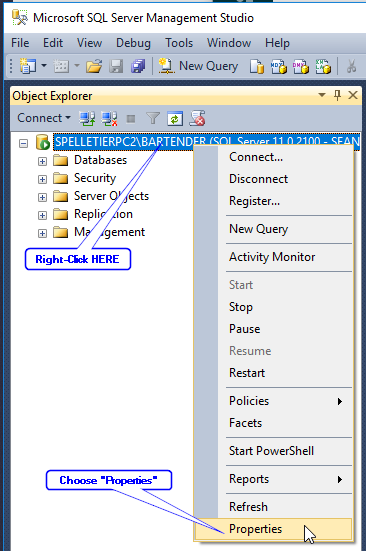Choose Start PowerShell in the context menu
This screenshot has height=551, width=366.
(x=273, y=451)
